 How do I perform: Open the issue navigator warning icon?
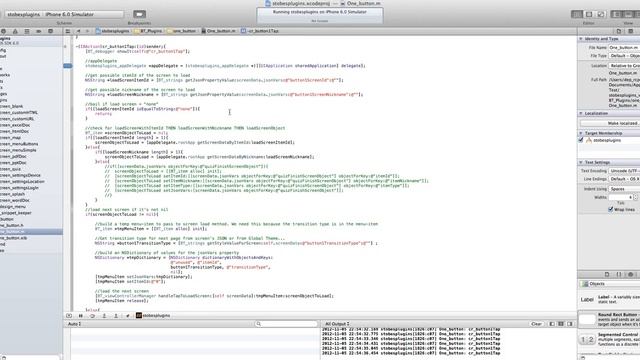click(15, 31)
